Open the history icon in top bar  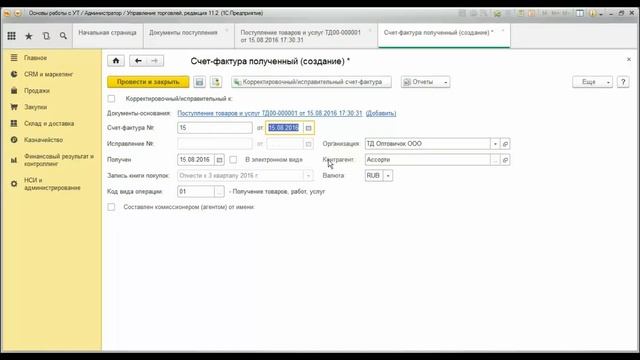[x=46, y=36]
